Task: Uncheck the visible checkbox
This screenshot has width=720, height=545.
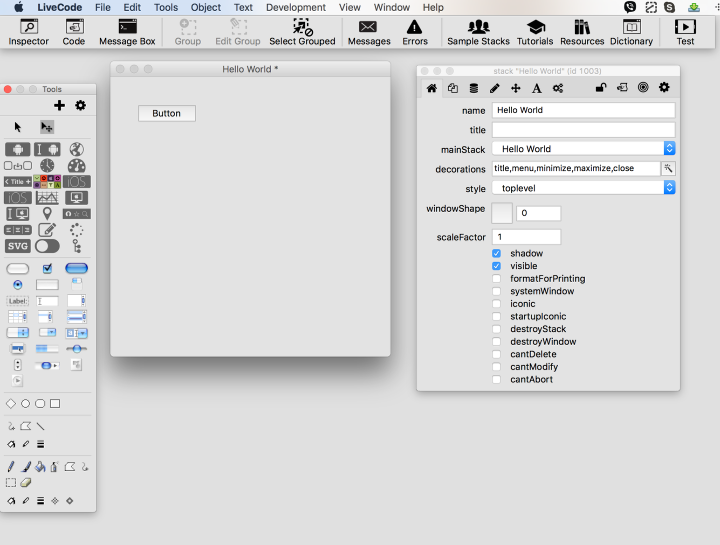Action: pyautogui.click(x=496, y=266)
